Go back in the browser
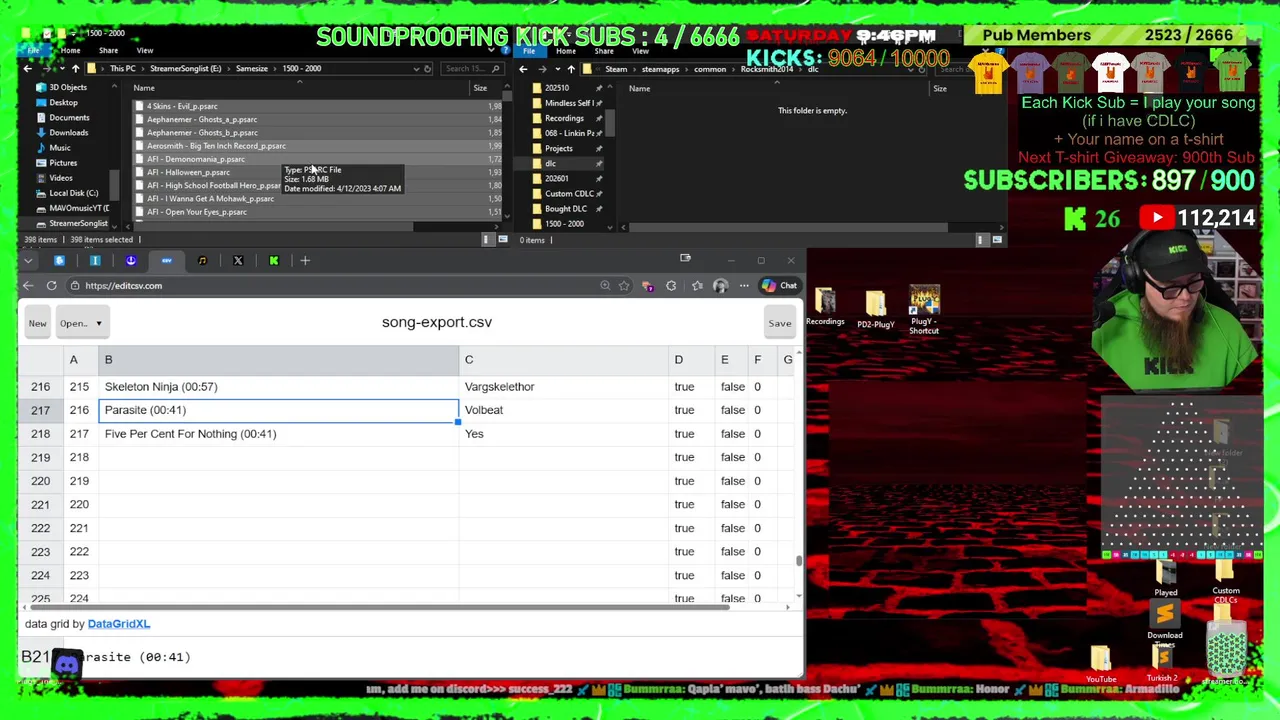This screenshot has height=720, width=1280. (x=28, y=286)
